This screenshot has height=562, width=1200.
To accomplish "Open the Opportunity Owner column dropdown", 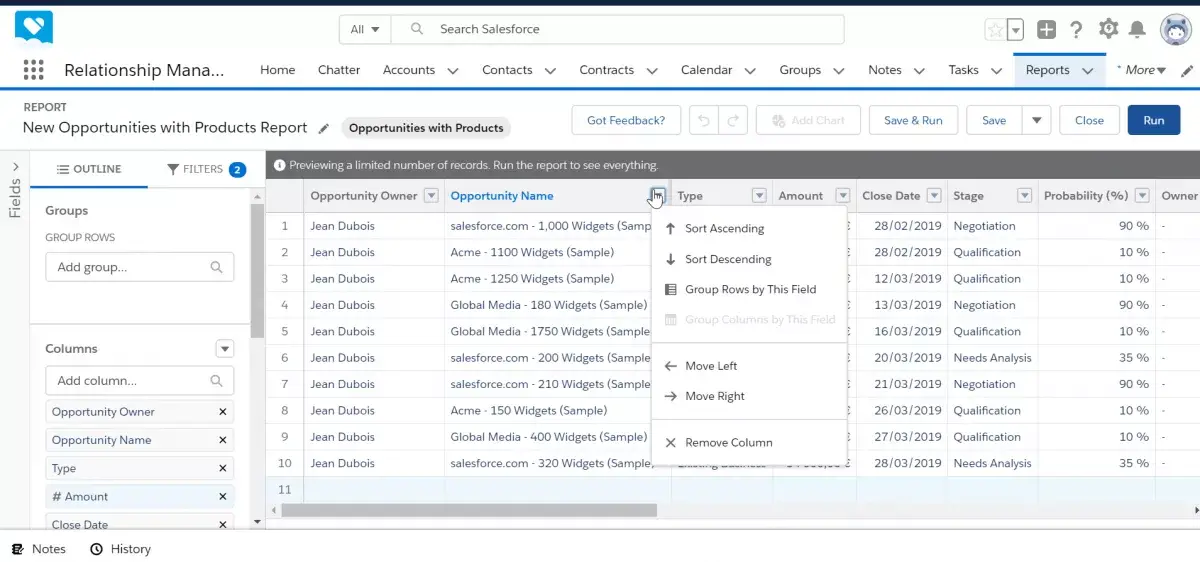I will (431, 196).
